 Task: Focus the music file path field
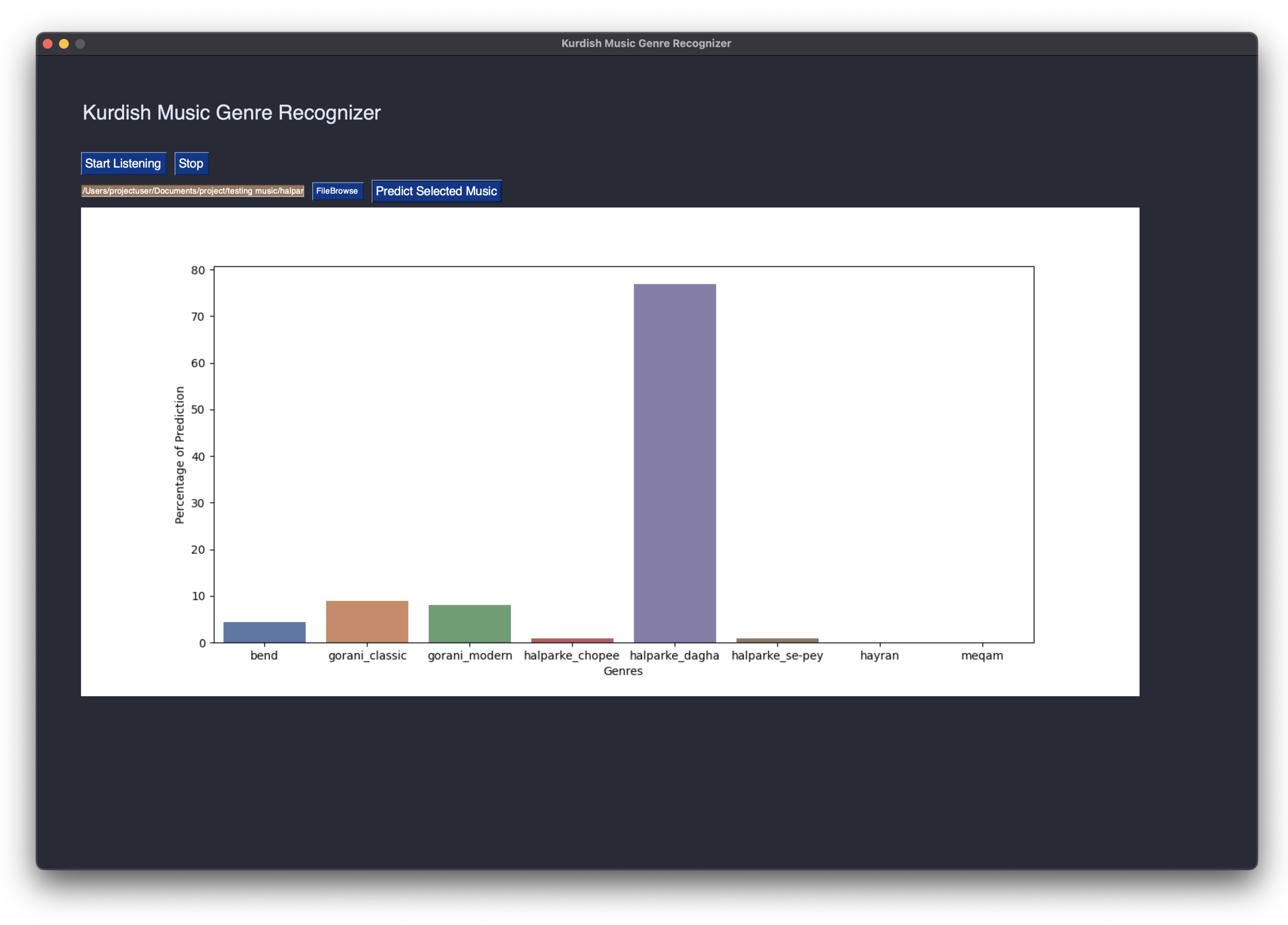192,191
